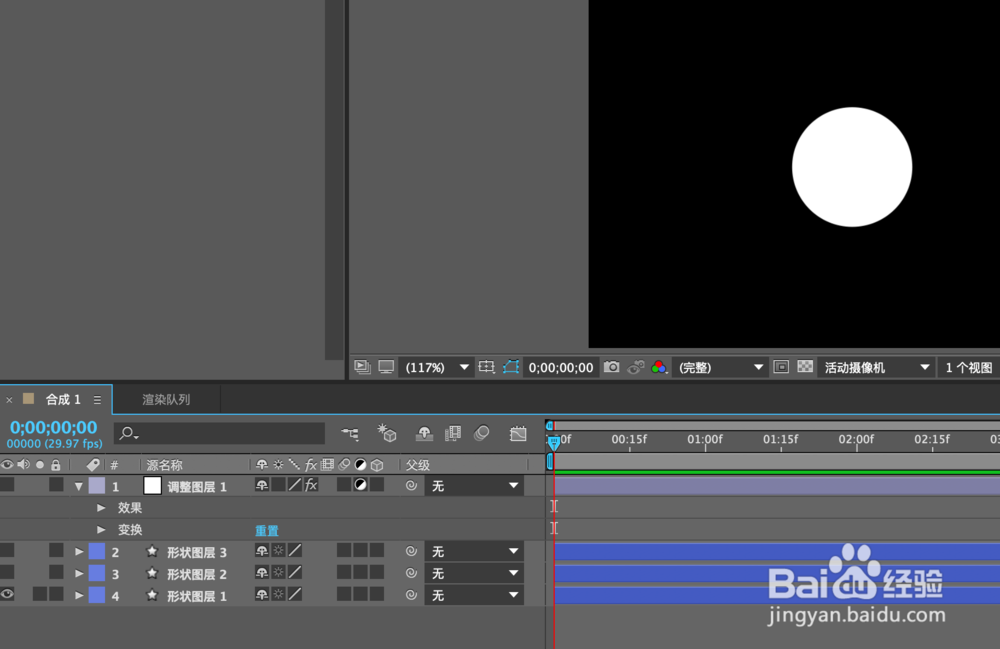Enable the motion blur timeline icon

(482, 434)
